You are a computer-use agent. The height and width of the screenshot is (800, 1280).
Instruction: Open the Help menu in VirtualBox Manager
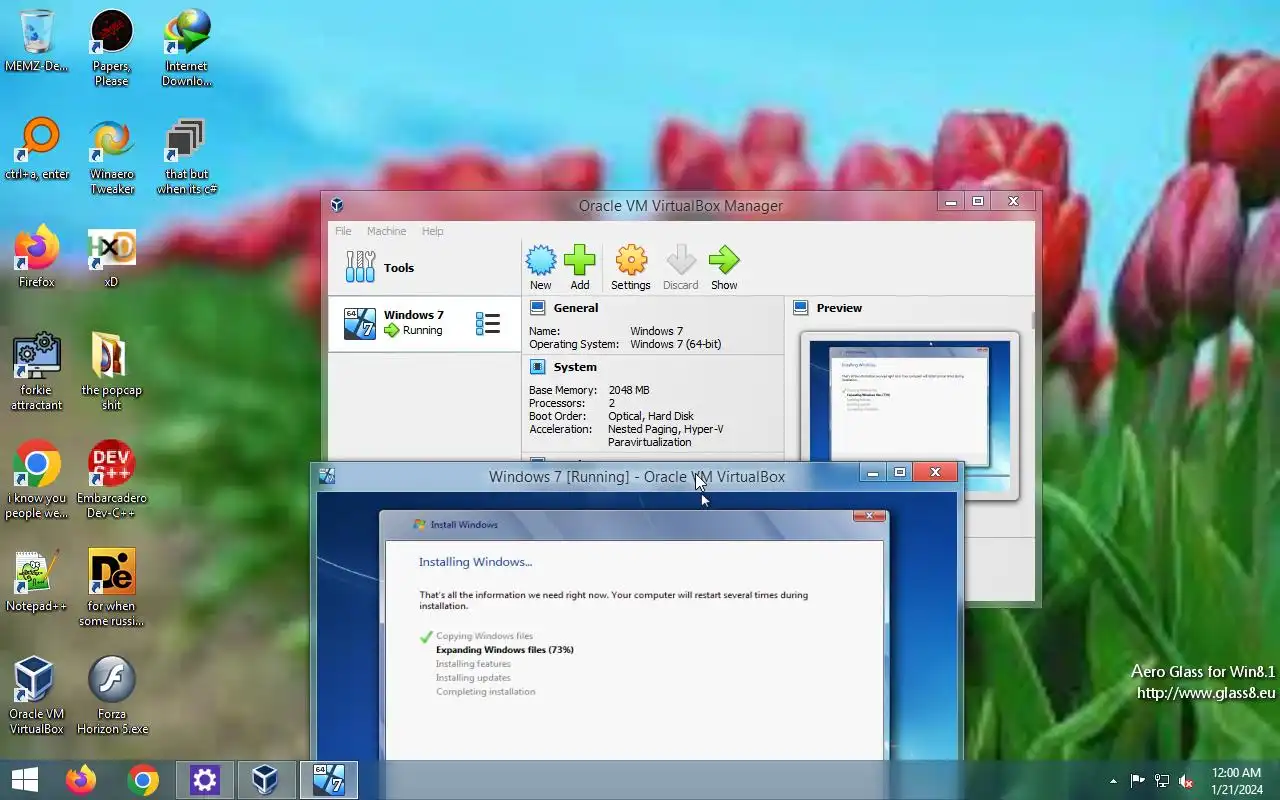click(x=432, y=231)
